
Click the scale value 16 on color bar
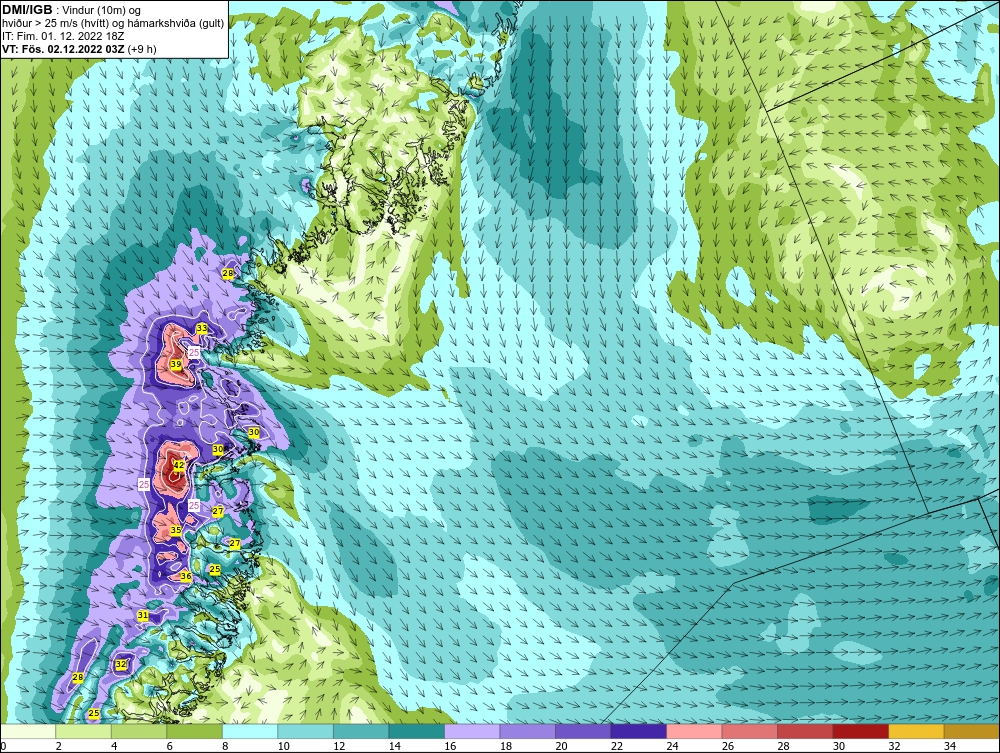coord(450,746)
